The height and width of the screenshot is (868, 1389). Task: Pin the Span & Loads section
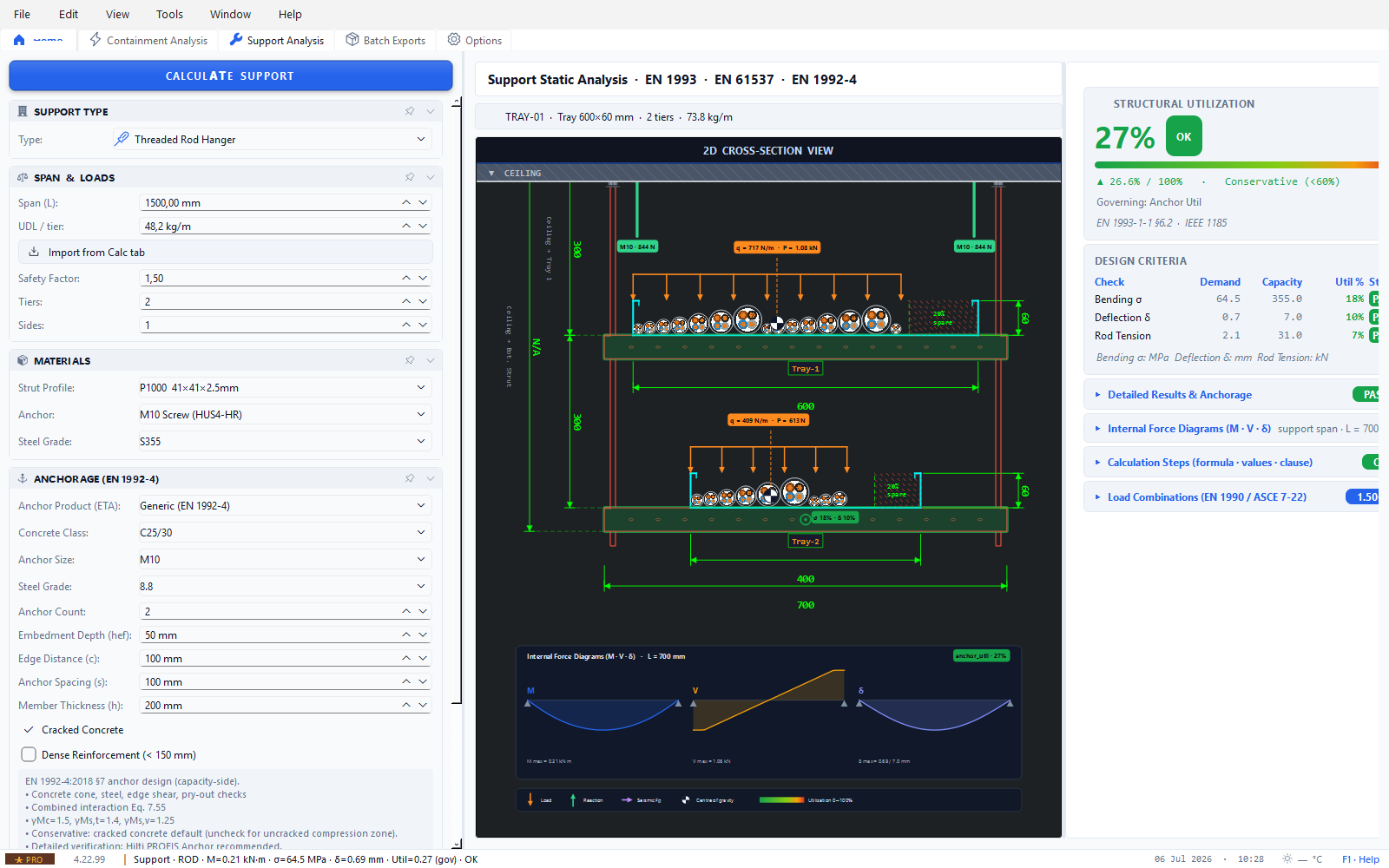click(x=410, y=177)
